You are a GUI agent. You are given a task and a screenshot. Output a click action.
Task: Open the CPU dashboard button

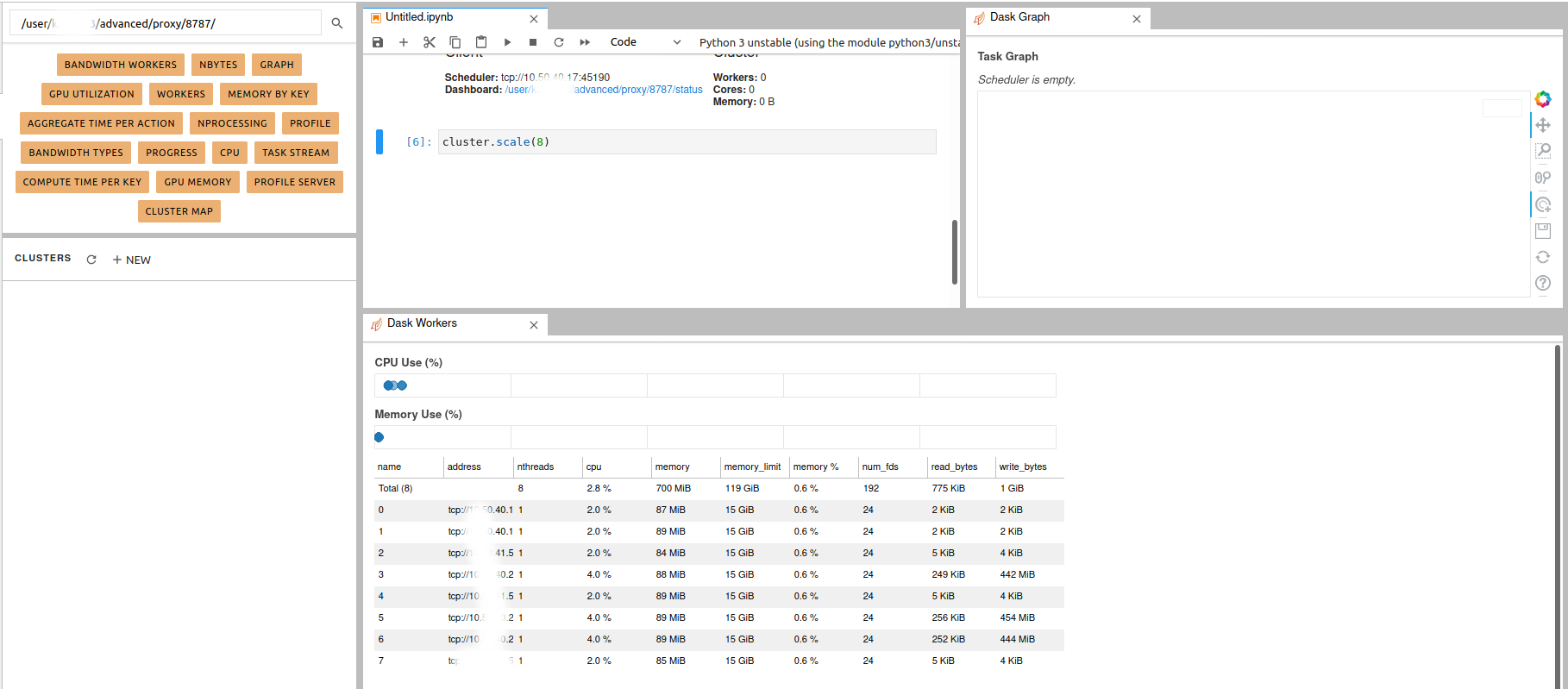(229, 153)
